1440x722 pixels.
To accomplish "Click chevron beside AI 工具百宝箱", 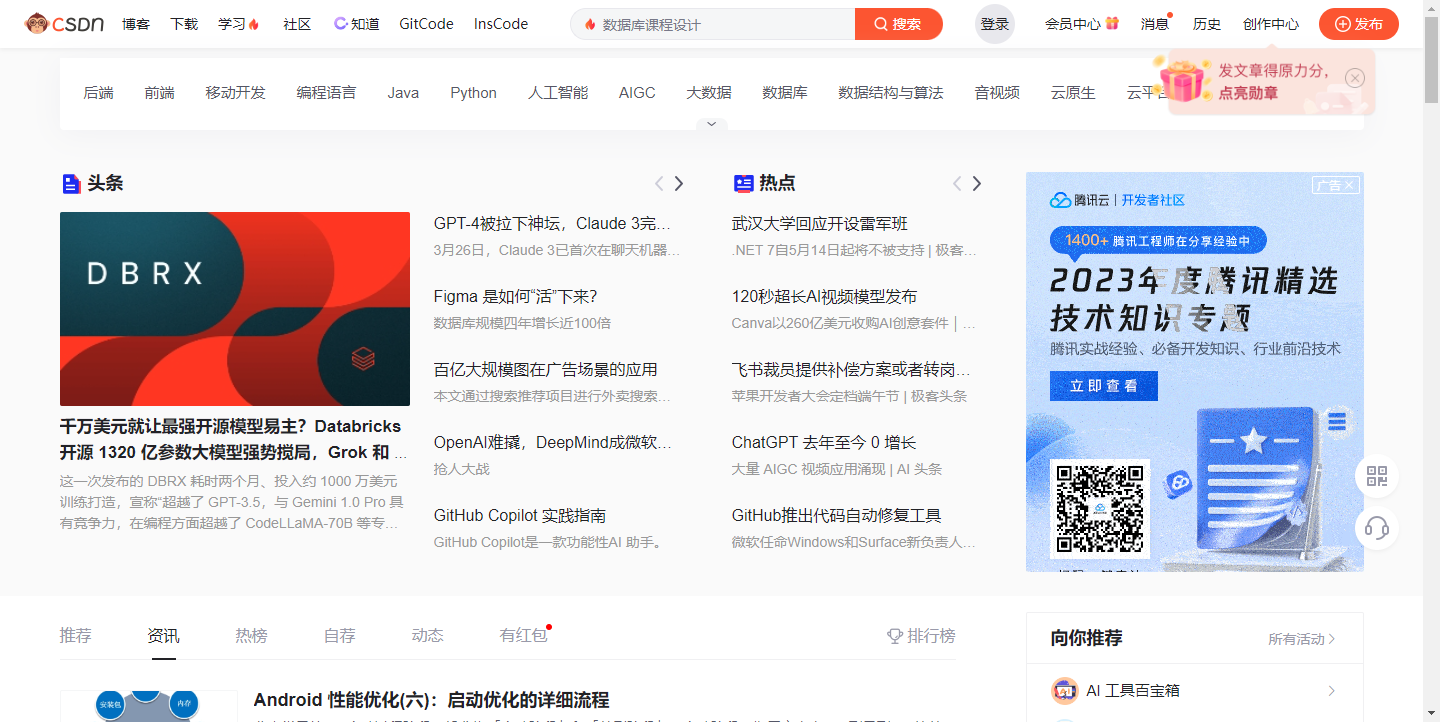I will [1331, 691].
